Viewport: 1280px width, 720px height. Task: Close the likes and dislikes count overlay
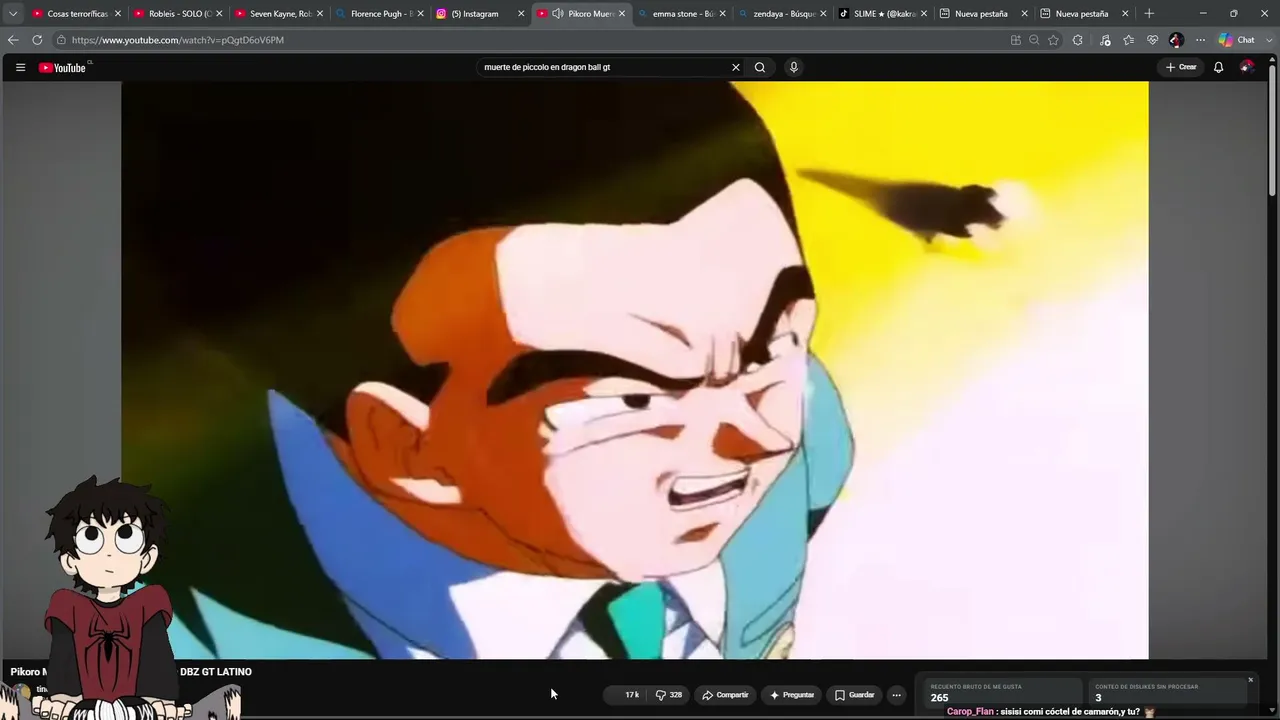[x=1250, y=680]
